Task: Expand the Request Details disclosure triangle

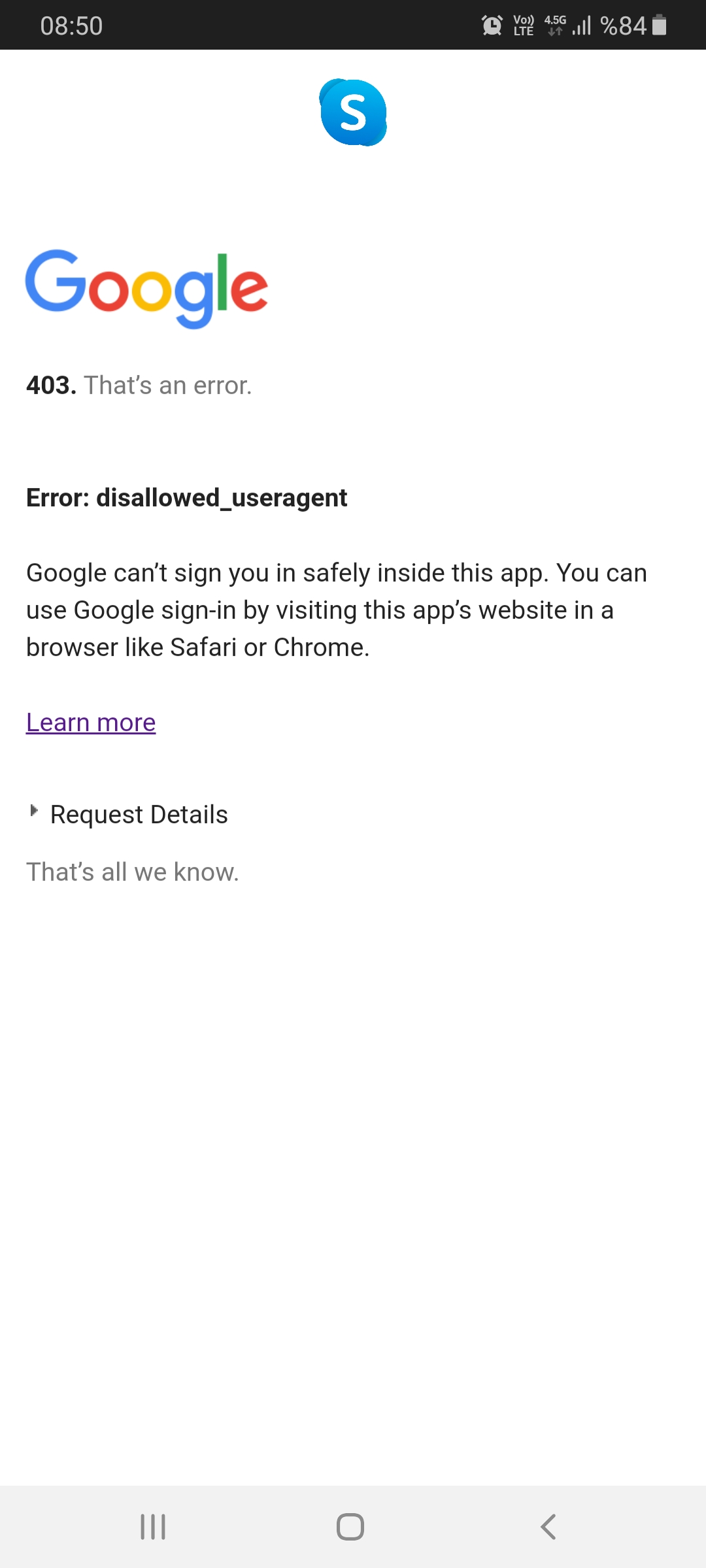Action: [x=34, y=811]
